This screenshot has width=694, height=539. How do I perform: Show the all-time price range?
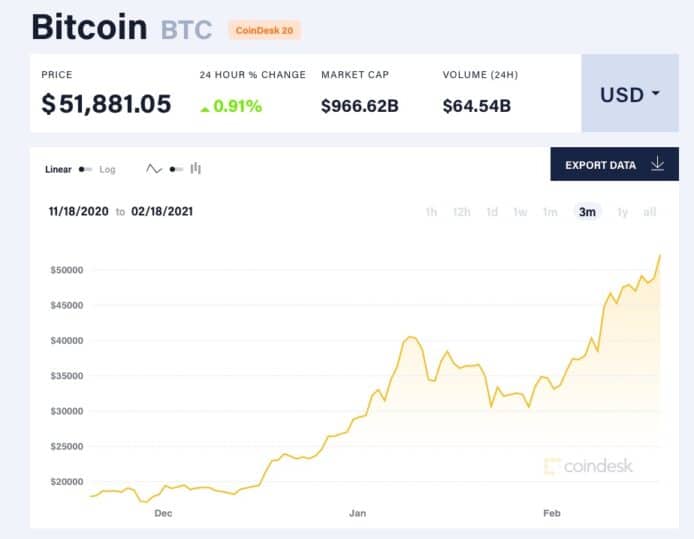pos(649,212)
